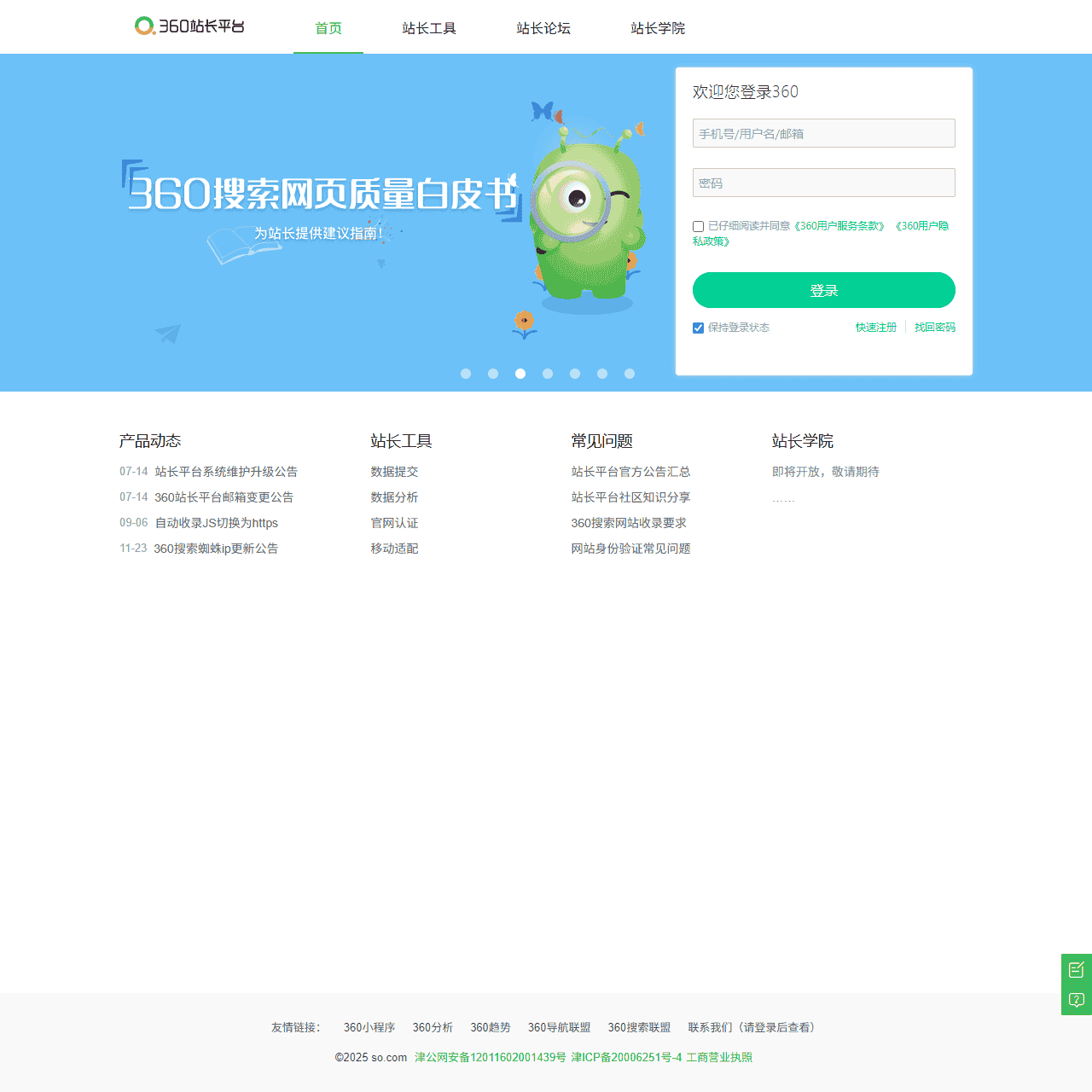
Task: Click into the 密码 password field
Action: pyautogui.click(x=823, y=183)
